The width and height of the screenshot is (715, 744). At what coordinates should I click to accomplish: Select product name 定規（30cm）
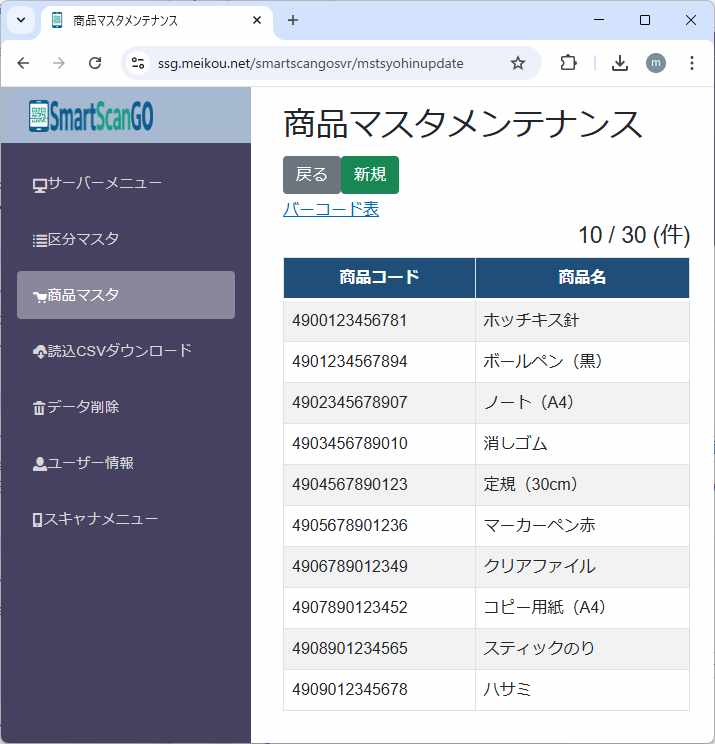tap(530, 484)
